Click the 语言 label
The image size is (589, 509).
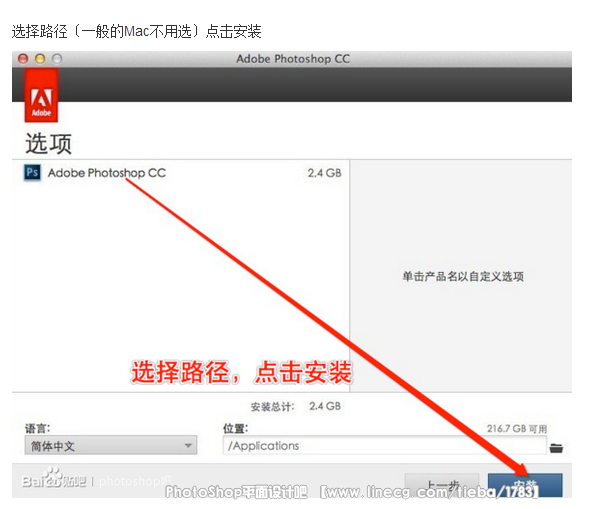point(38,428)
